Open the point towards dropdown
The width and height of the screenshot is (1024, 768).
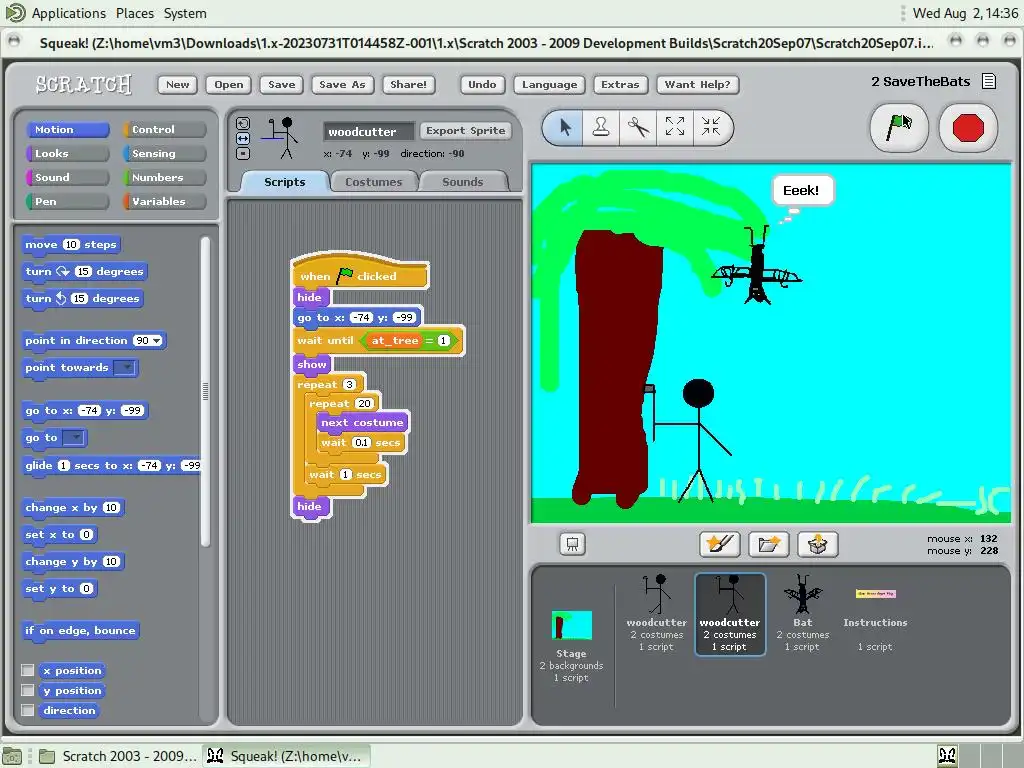coord(125,368)
